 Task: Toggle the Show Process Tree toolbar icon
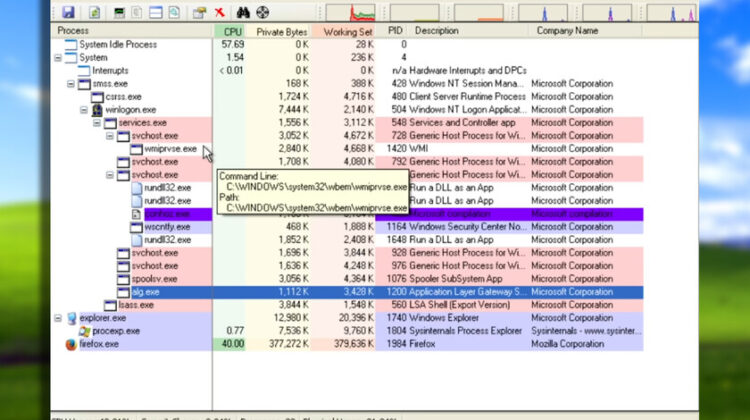(137, 12)
